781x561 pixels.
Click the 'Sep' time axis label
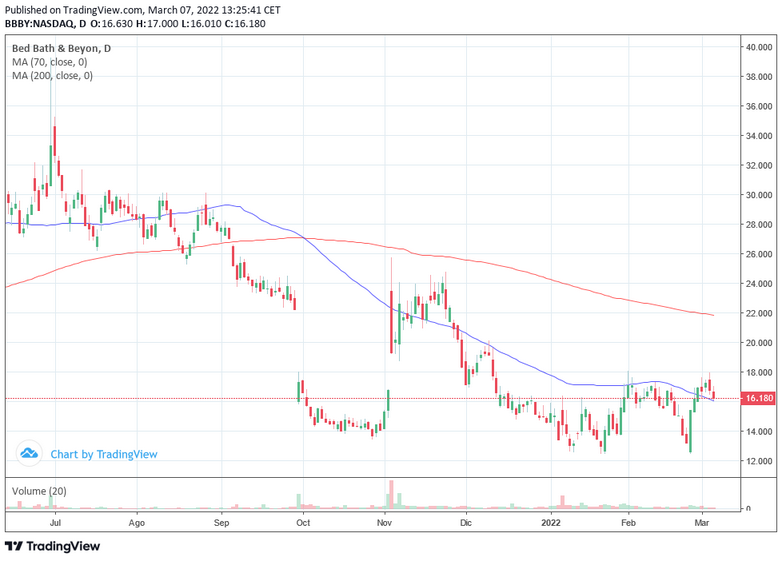click(x=221, y=523)
